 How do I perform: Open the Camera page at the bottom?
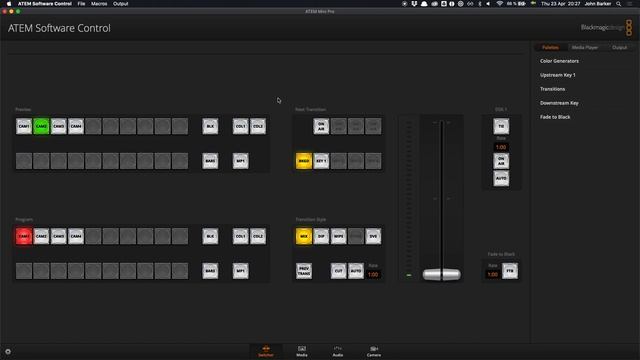tap(373, 351)
